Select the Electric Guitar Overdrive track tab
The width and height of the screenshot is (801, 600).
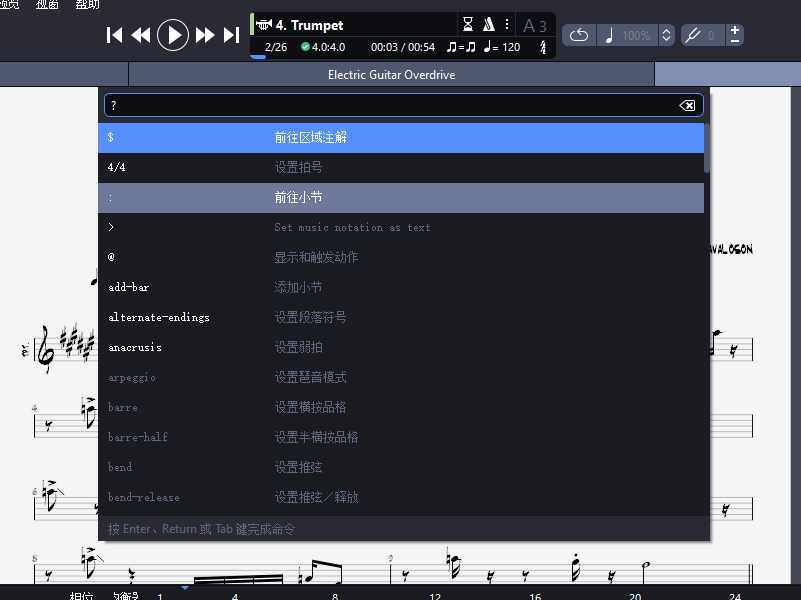[x=391, y=74]
